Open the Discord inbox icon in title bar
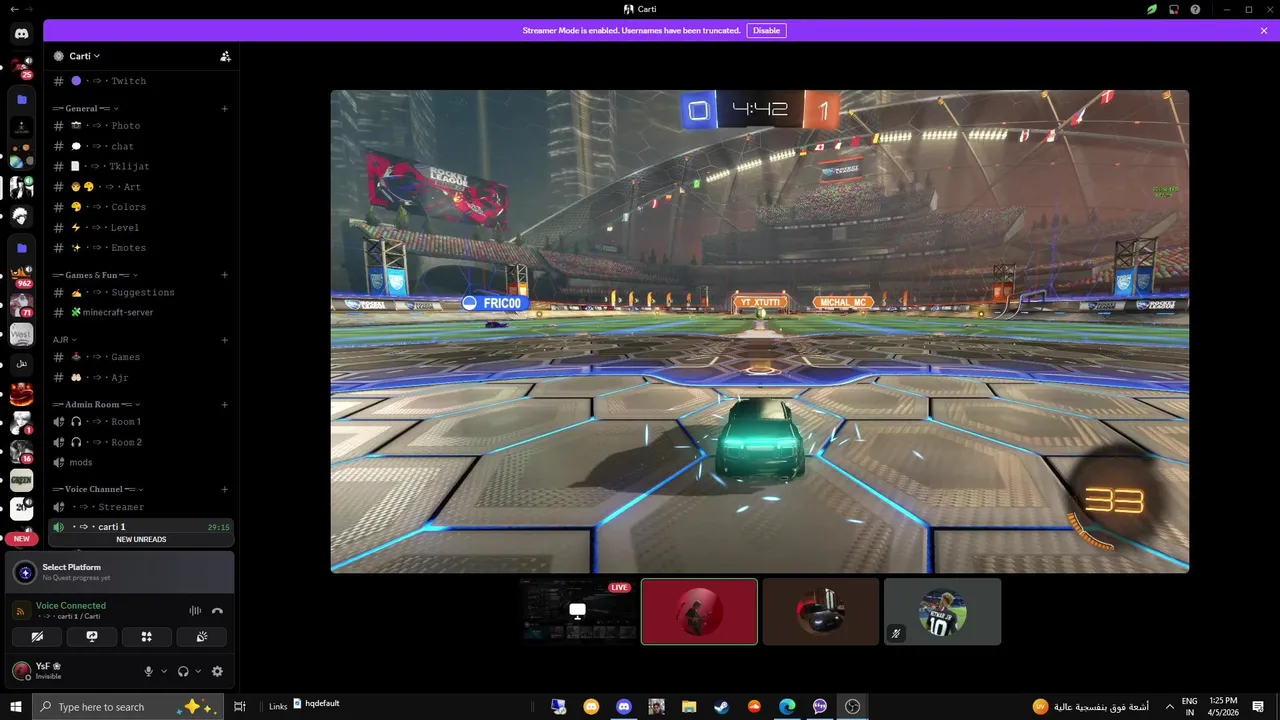Image resolution: width=1280 pixels, height=720 pixels. point(1175,9)
